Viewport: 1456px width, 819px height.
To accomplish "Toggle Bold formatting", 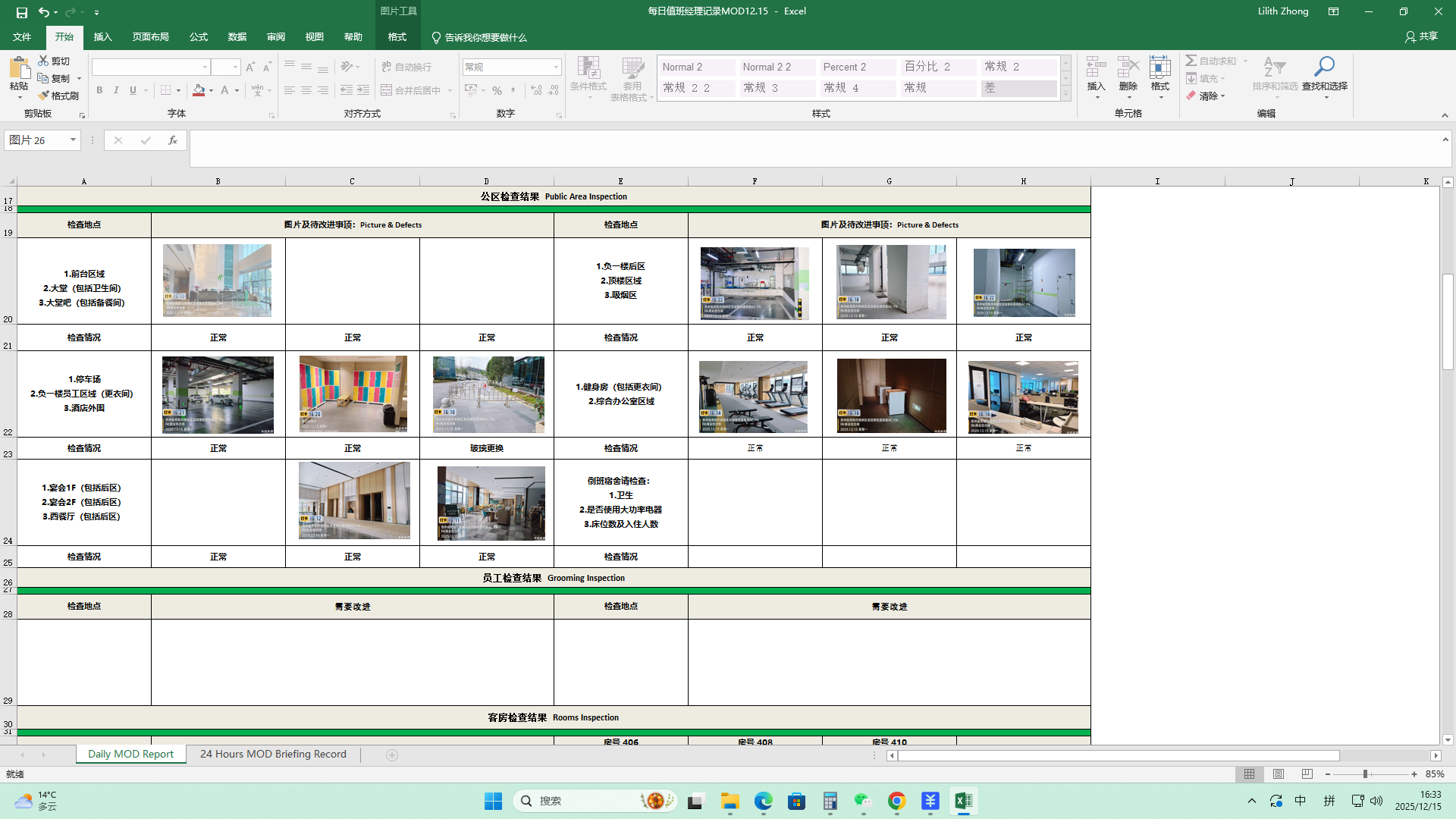I will click(x=99, y=90).
